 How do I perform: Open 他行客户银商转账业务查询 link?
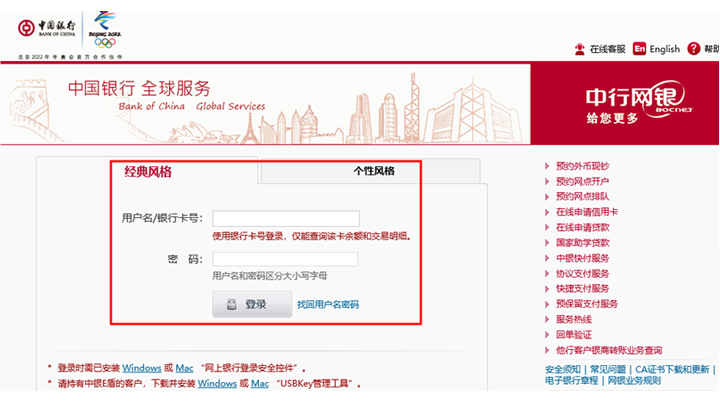click(608, 350)
